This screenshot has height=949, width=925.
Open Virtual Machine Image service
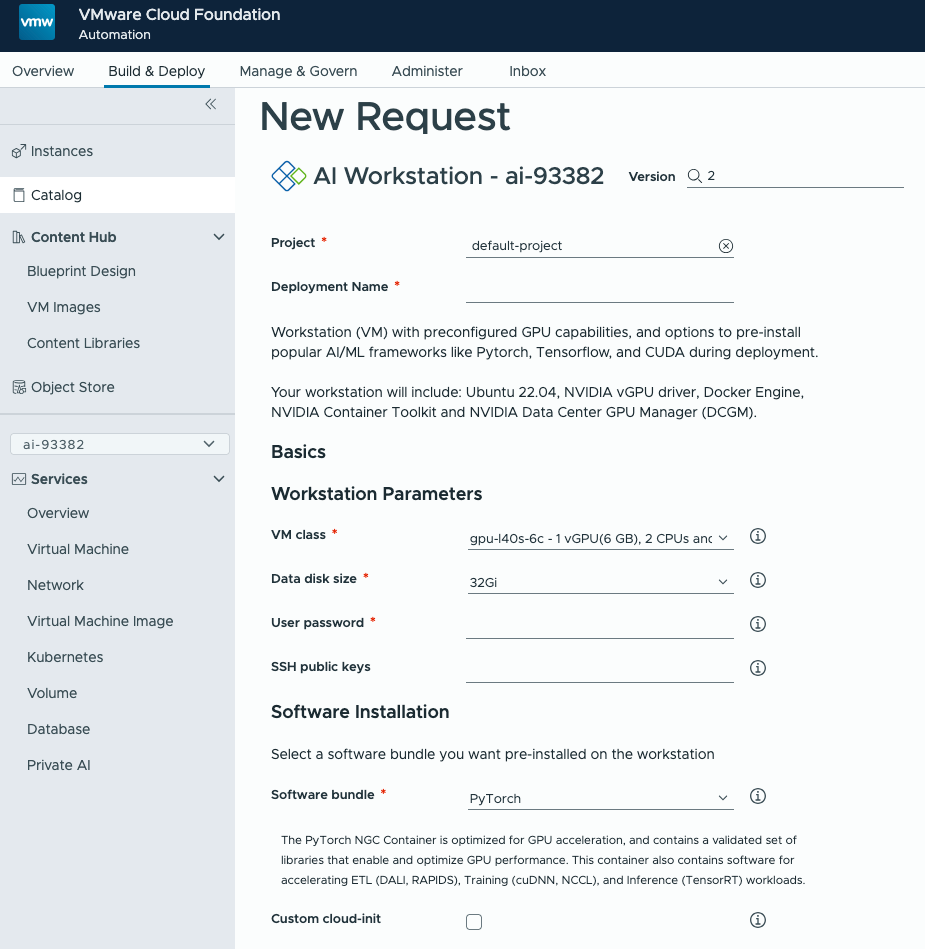pos(100,622)
